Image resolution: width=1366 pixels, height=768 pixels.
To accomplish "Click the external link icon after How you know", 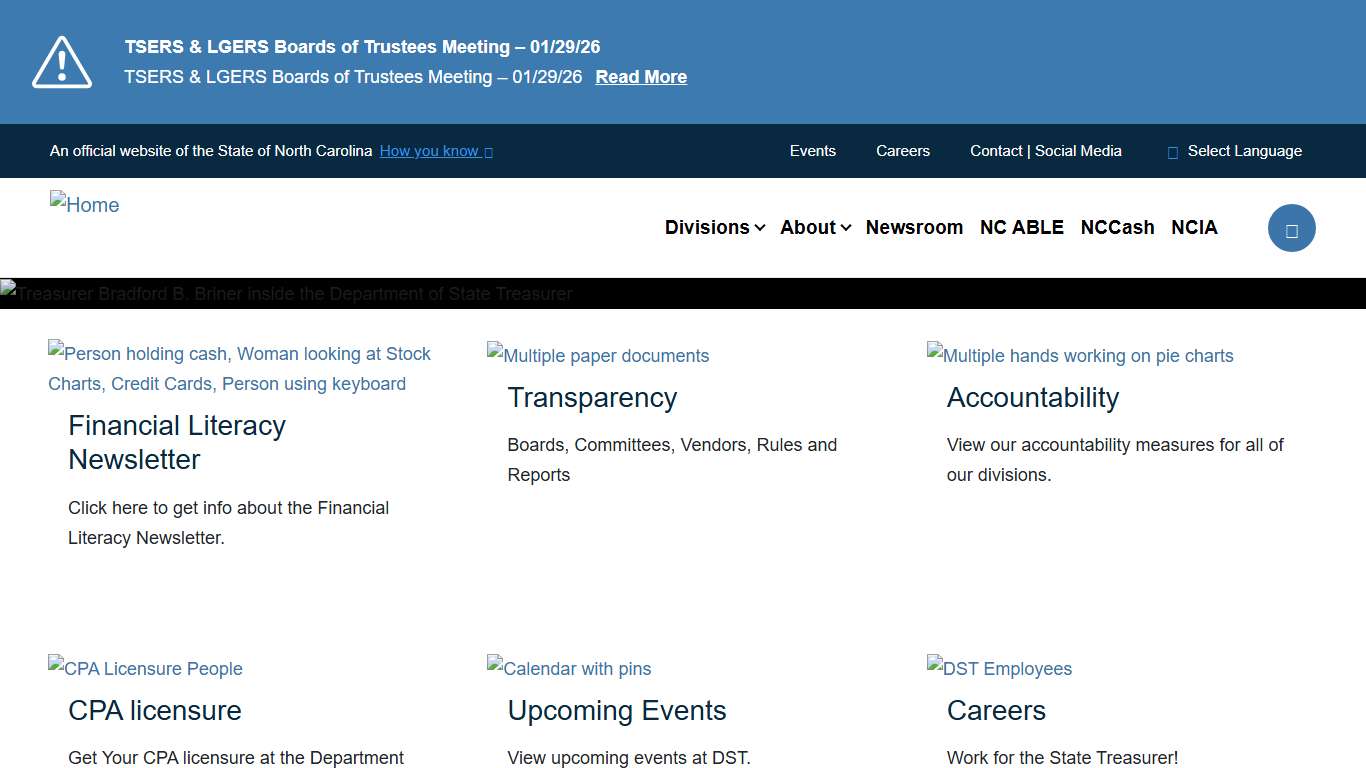I will 488,152.
